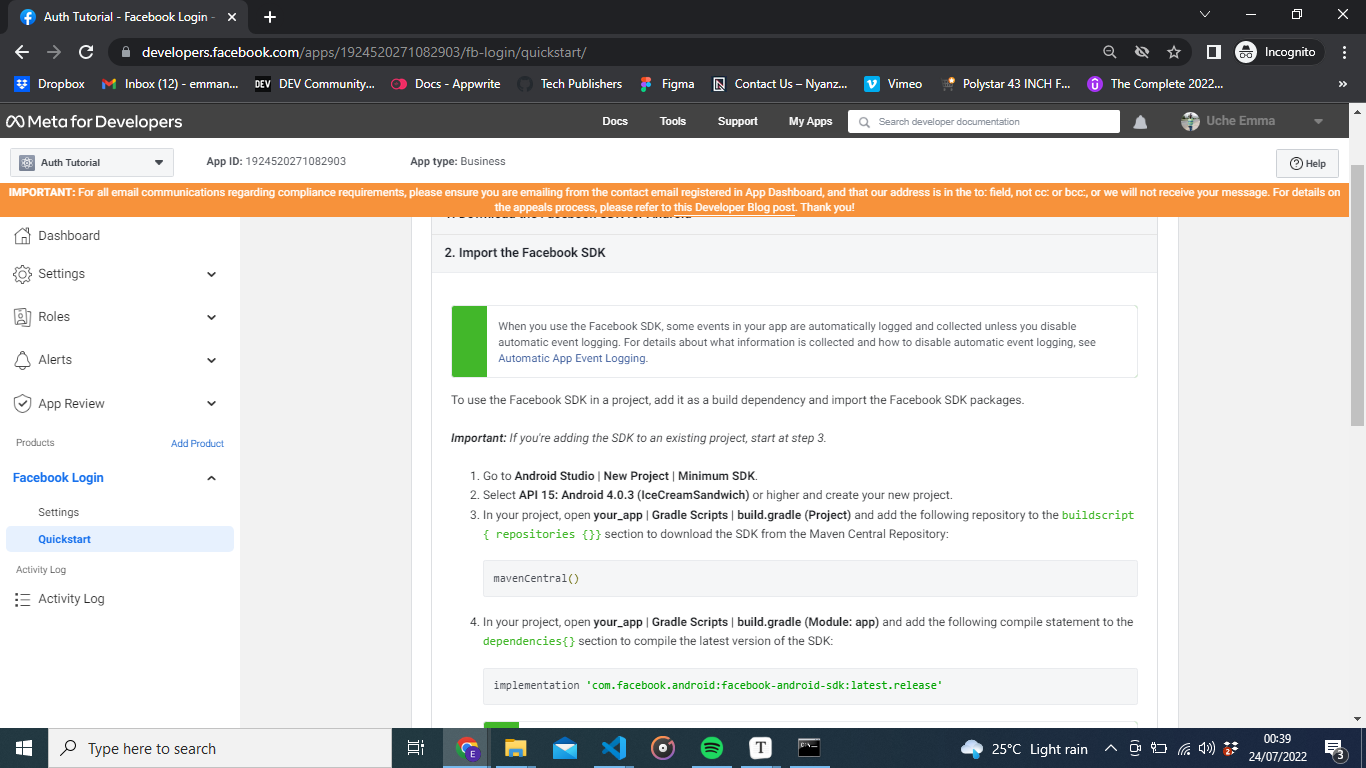1366x768 pixels.
Task: Expand the Settings sidebar section chevron
Action: 211,274
